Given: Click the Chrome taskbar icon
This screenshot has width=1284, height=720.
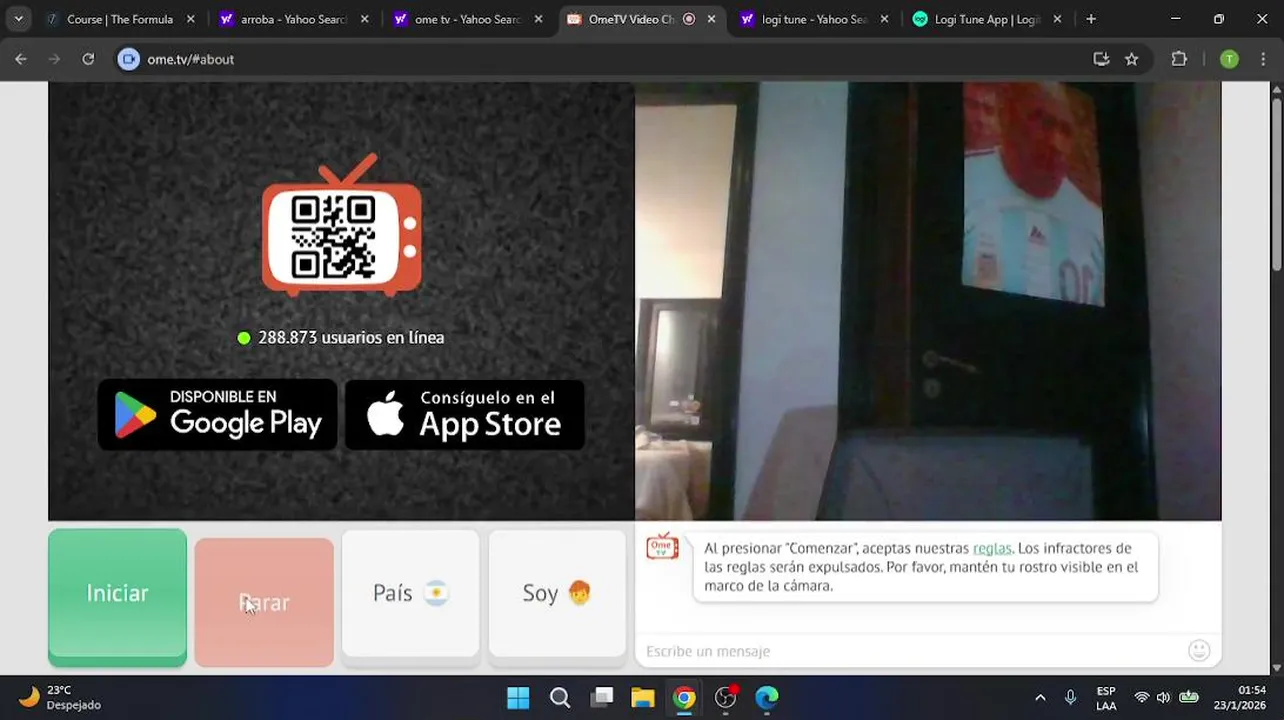Looking at the screenshot, I should [684, 697].
